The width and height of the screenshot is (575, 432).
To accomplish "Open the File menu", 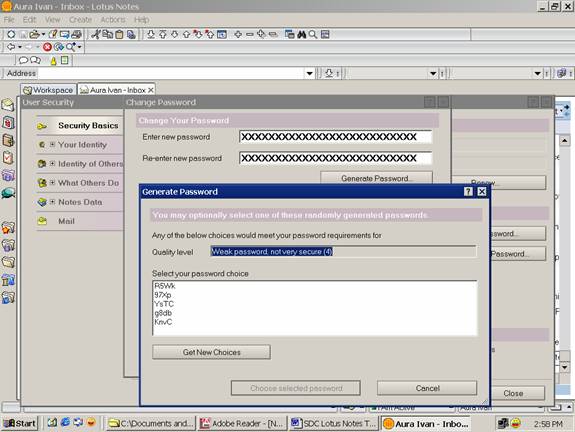I will click(x=9, y=19).
